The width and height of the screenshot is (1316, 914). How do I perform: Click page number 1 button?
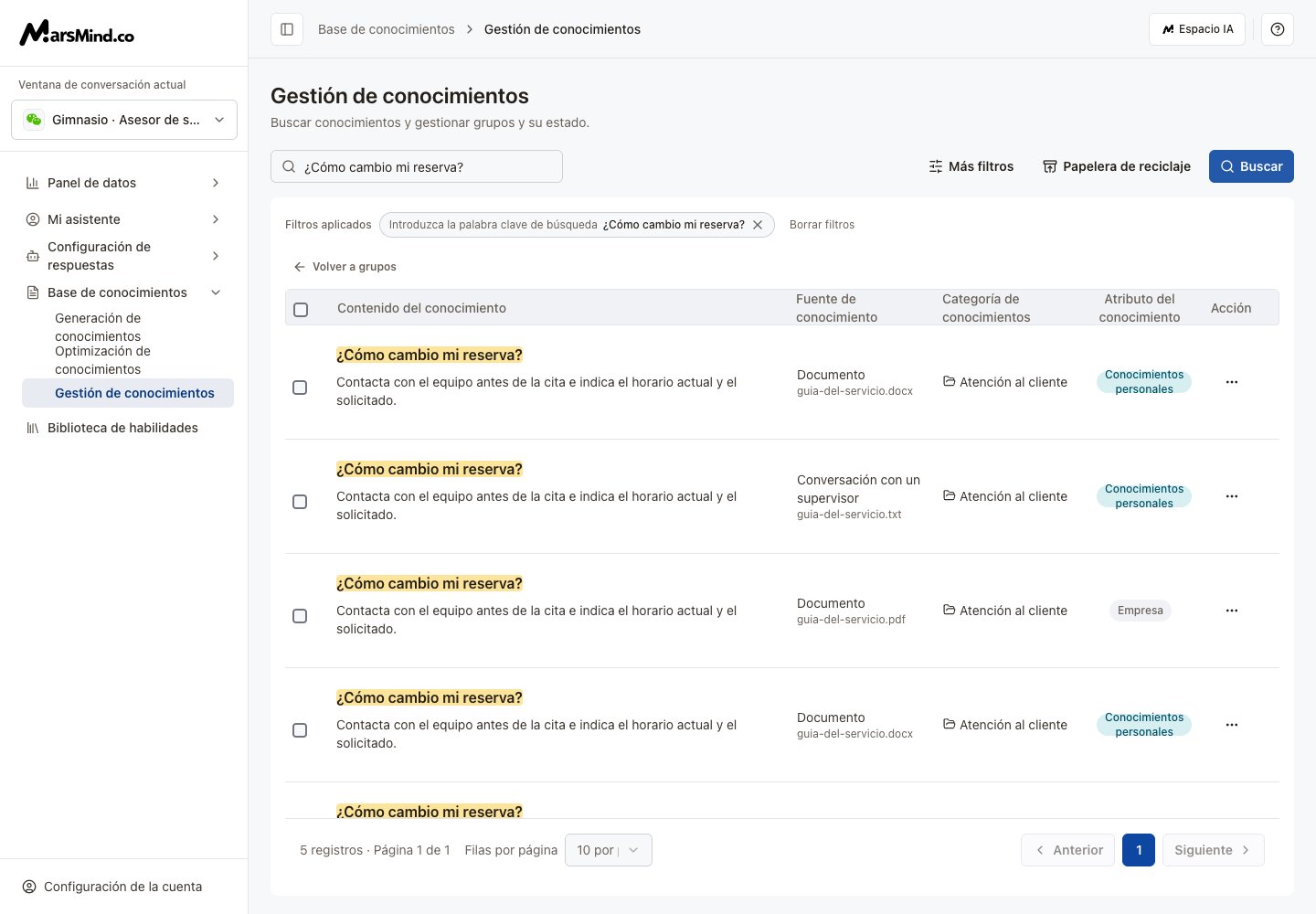pyautogui.click(x=1139, y=850)
